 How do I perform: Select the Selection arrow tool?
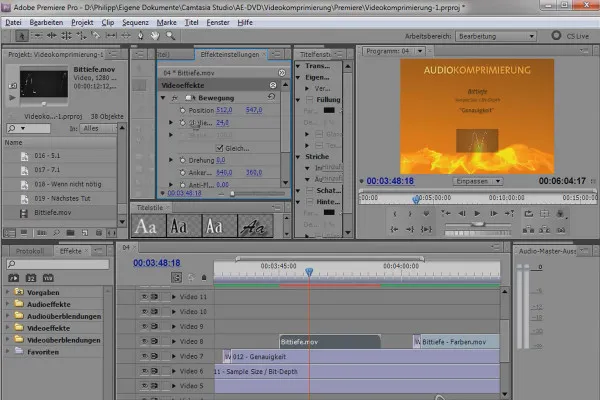coord(22,36)
